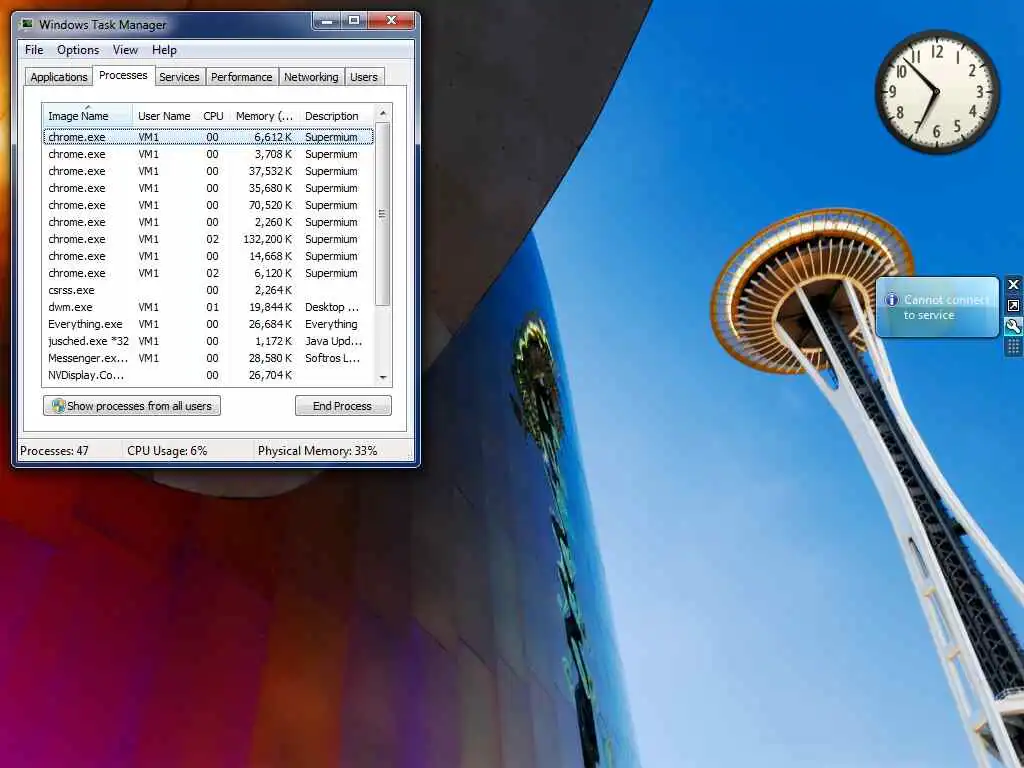Image resolution: width=1024 pixels, height=768 pixels.
Task: Click the Cannot connect to service message
Action: [946, 307]
